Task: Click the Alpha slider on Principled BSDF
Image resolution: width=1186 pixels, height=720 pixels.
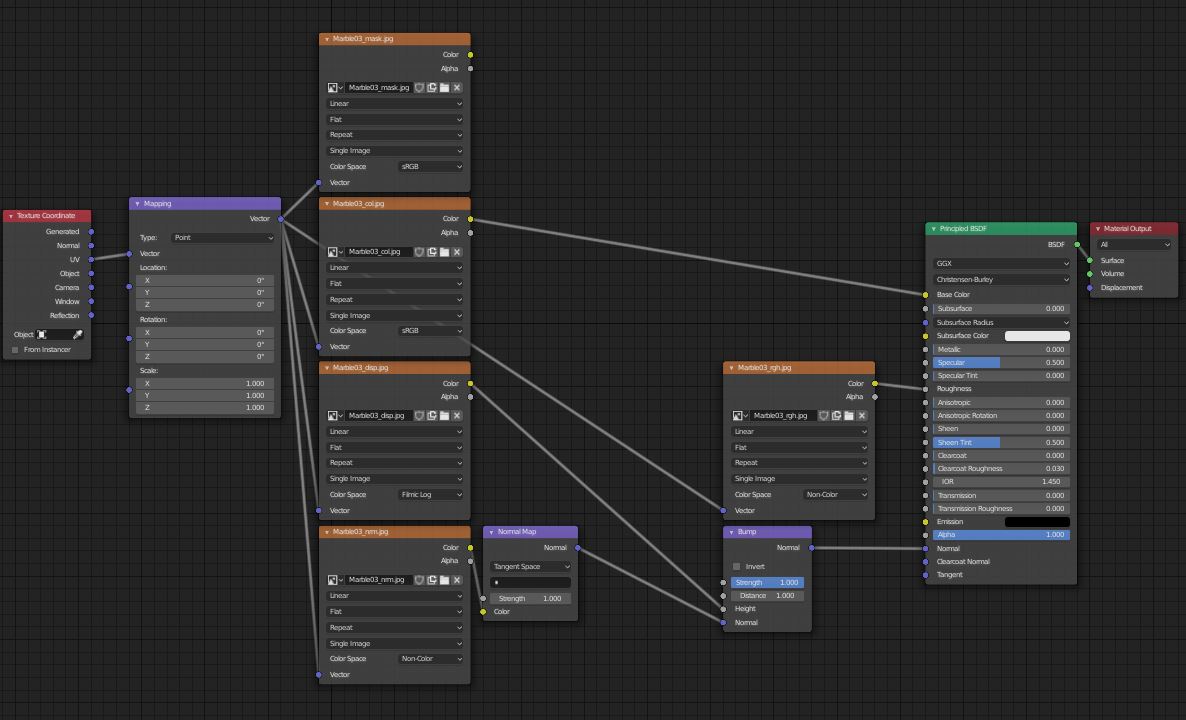Action: click(1000, 534)
